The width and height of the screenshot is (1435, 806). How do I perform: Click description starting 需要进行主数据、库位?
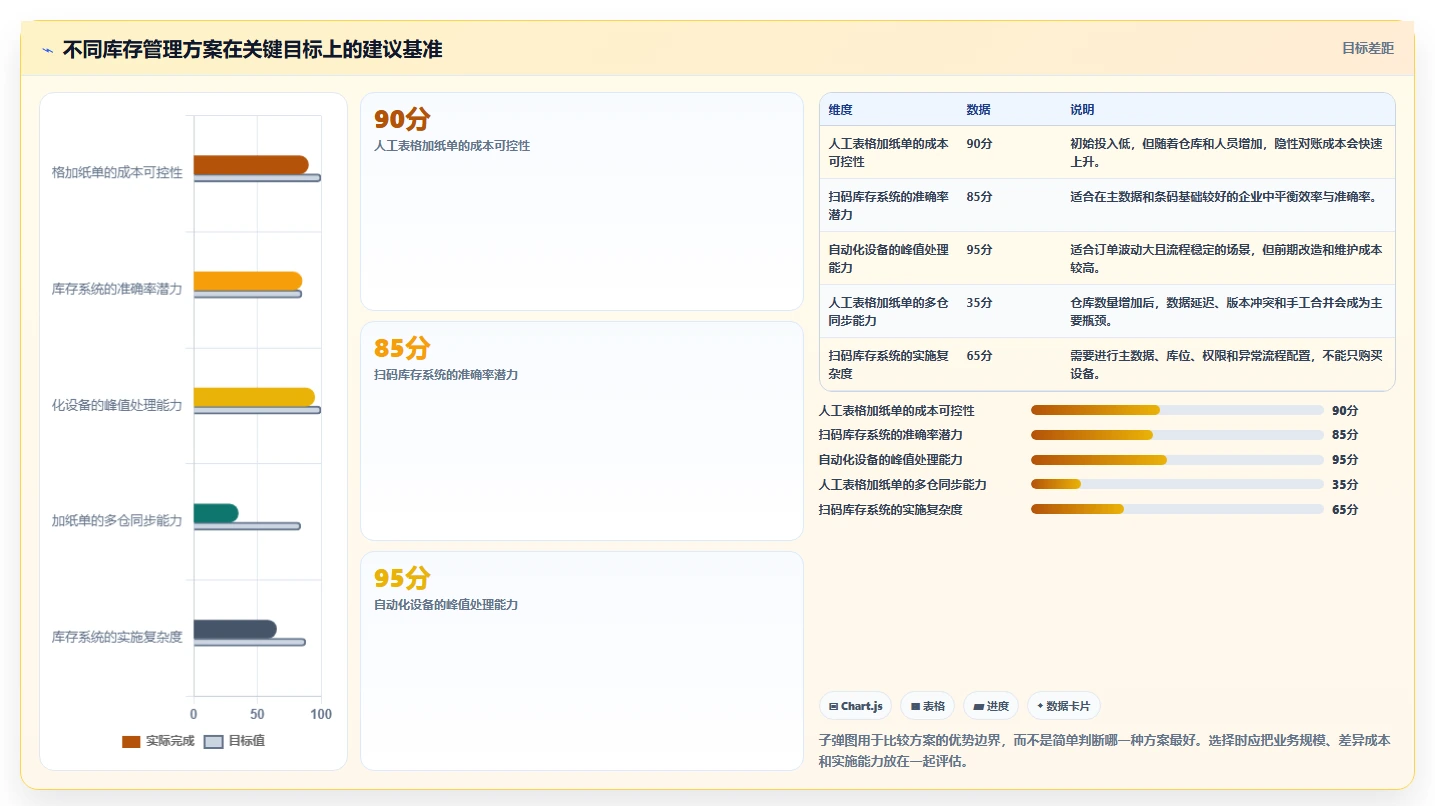click(x=1226, y=364)
